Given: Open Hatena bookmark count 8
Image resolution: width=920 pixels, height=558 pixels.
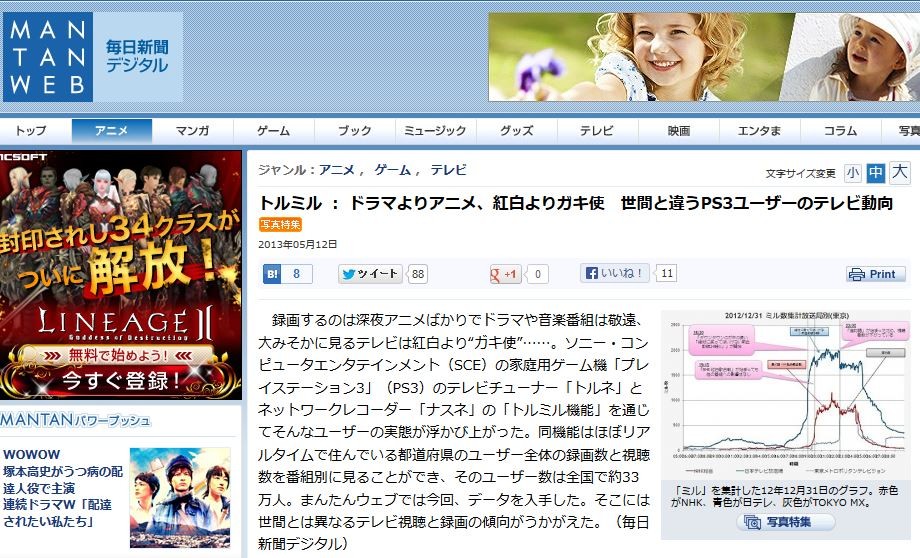Looking at the screenshot, I should (296, 273).
